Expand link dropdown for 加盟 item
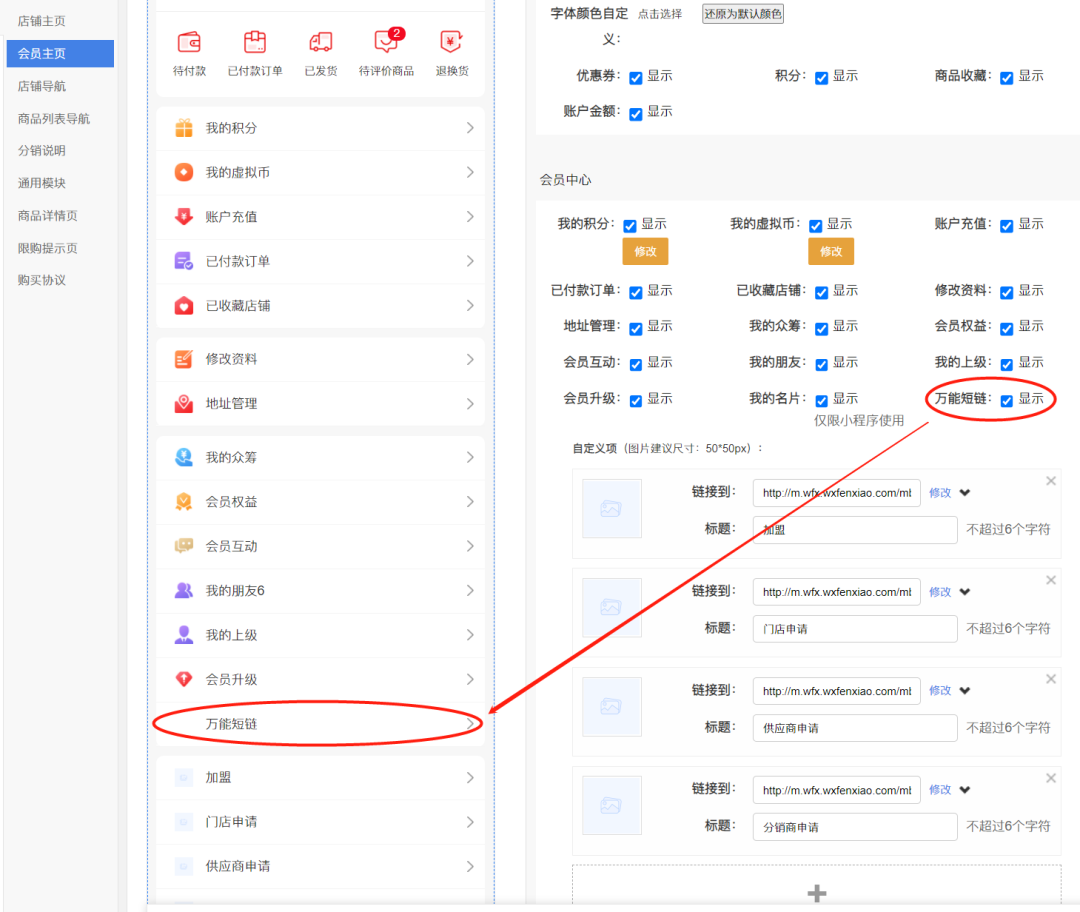The image size is (1080, 912). coord(965,493)
